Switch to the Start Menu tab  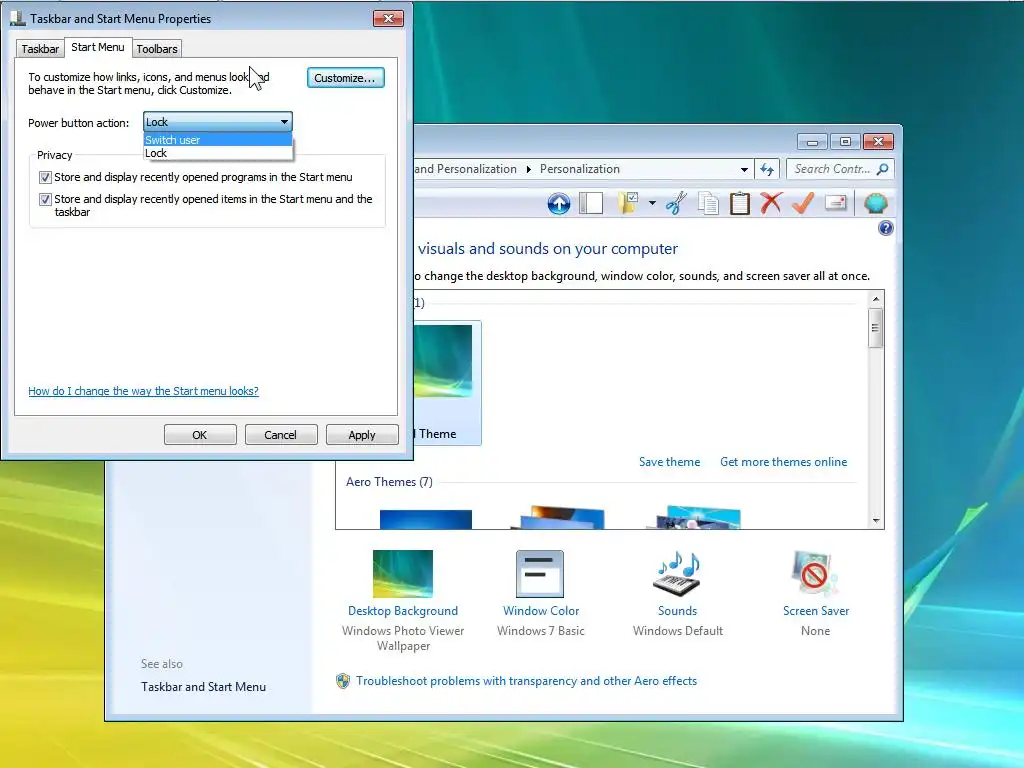97,47
